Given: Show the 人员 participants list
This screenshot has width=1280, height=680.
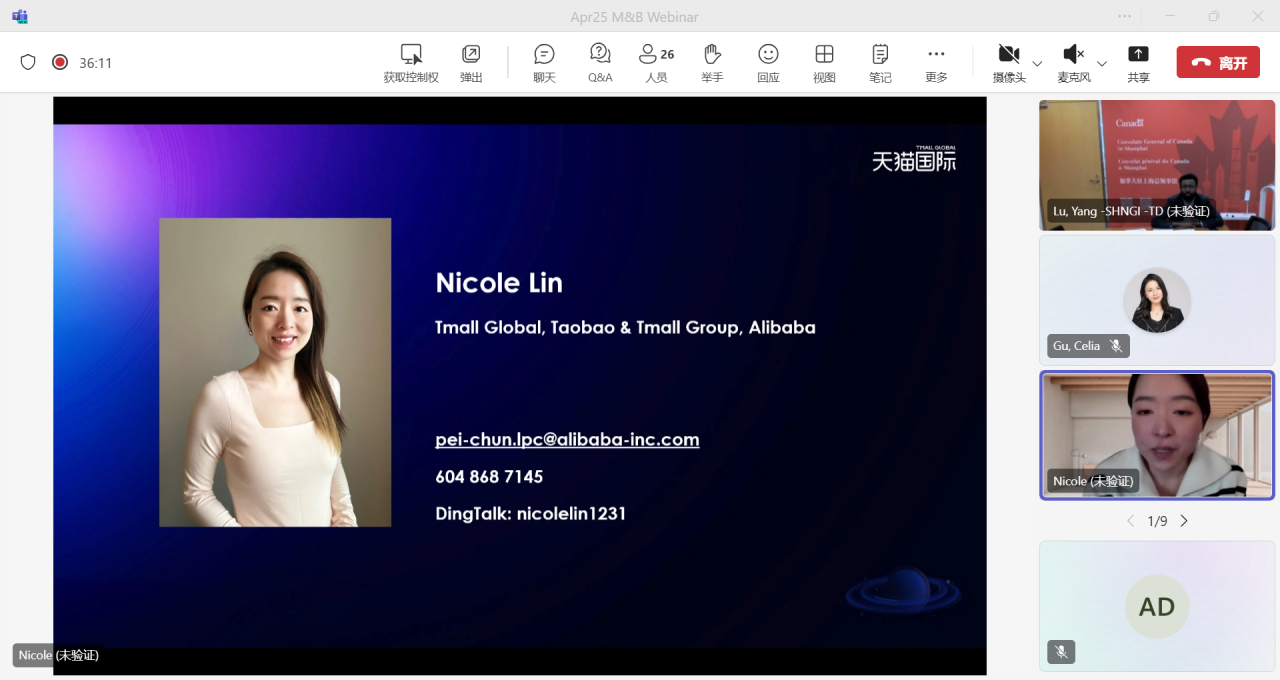Looking at the screenshot, I should [657, 63].
